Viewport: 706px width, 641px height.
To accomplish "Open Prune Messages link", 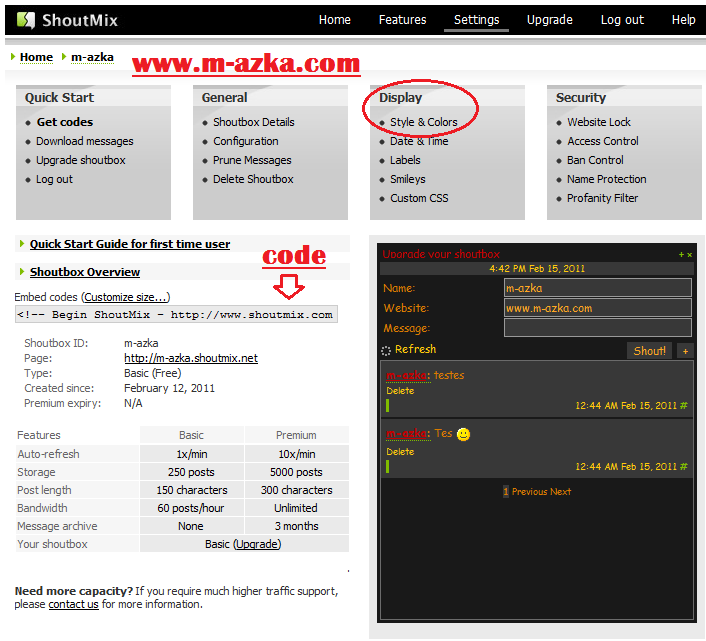I will pos(252,160).
